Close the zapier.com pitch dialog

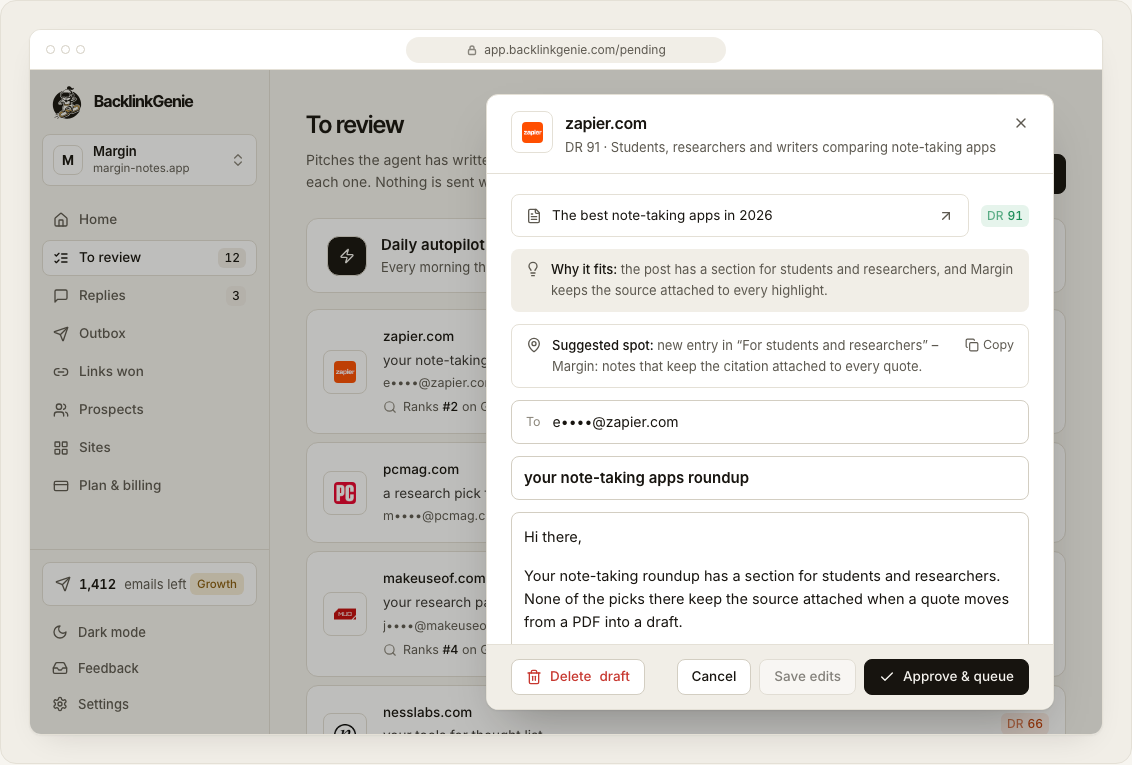tap(1020, 123)
